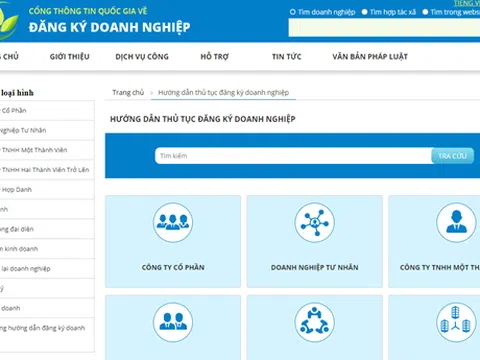Click the CÔNG TY CỔ PHẦN card label
This screenshot has height=360, width=480.
click(173, 267)
